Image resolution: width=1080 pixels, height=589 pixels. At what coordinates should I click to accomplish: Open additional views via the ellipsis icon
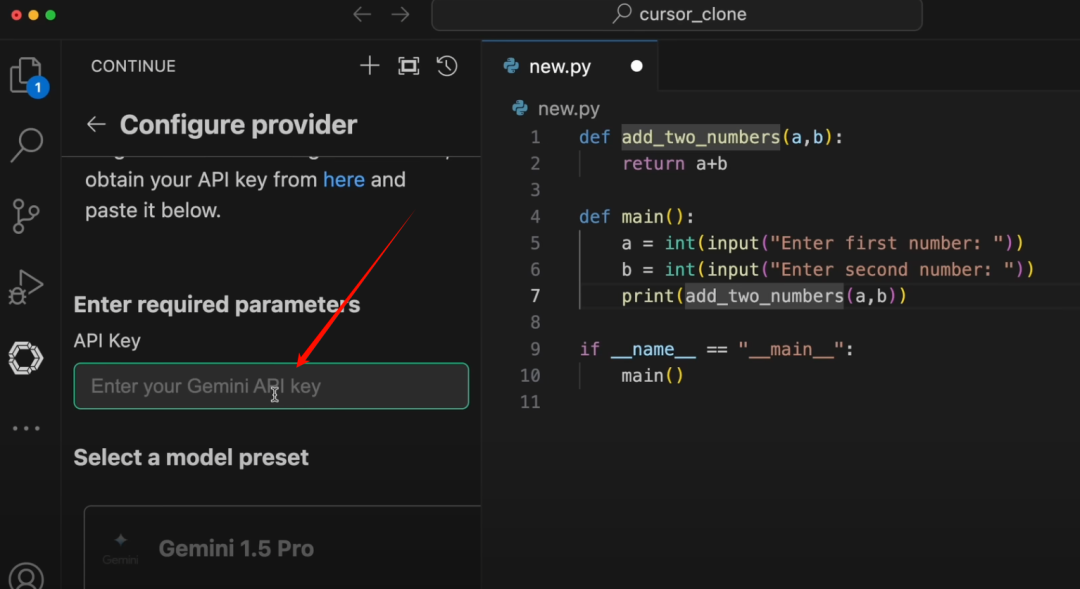coord(27,427)
